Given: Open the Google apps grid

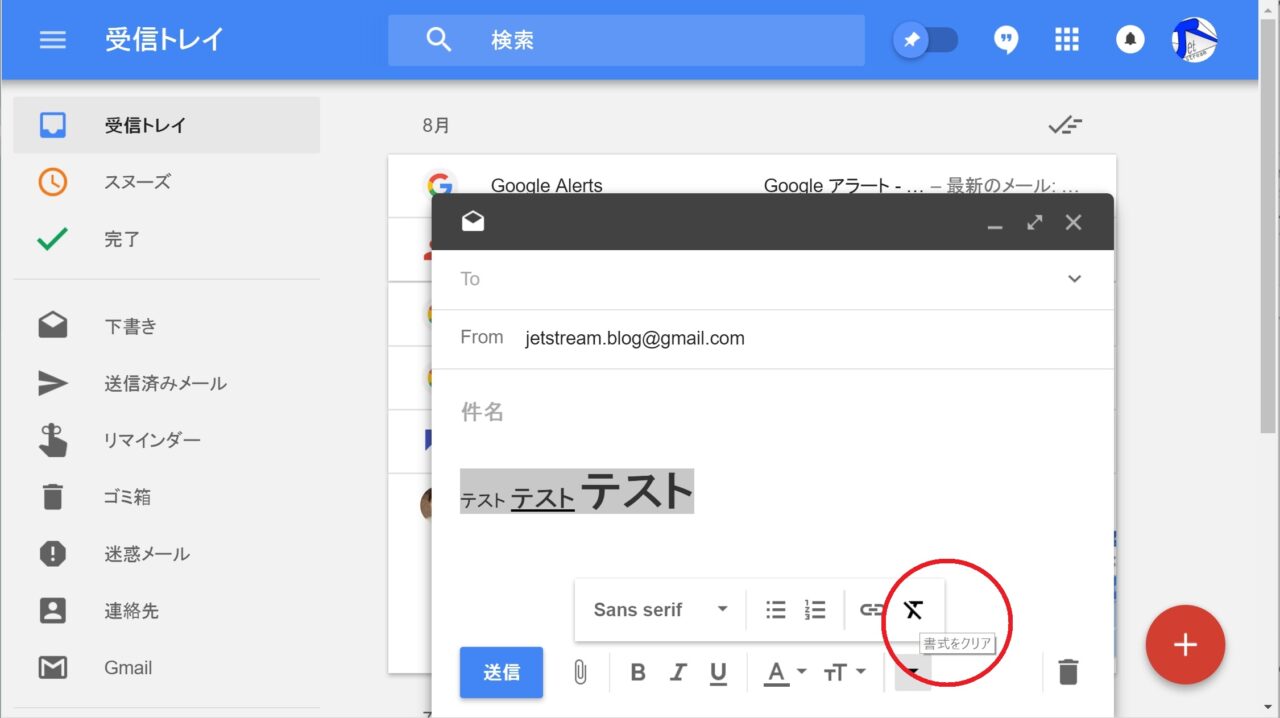Looking at the screenshot, I should (x=1067, y=40).
